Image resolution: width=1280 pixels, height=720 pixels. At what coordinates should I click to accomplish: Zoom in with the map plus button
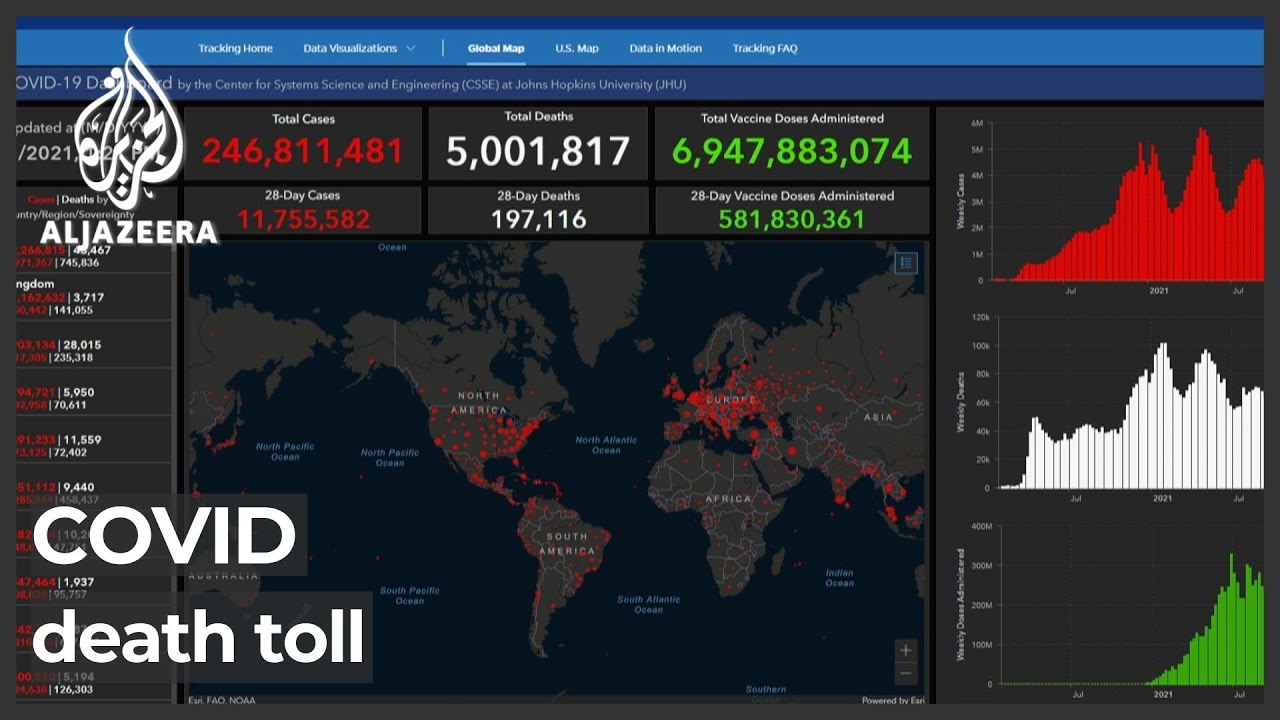[x=906, y=650]
